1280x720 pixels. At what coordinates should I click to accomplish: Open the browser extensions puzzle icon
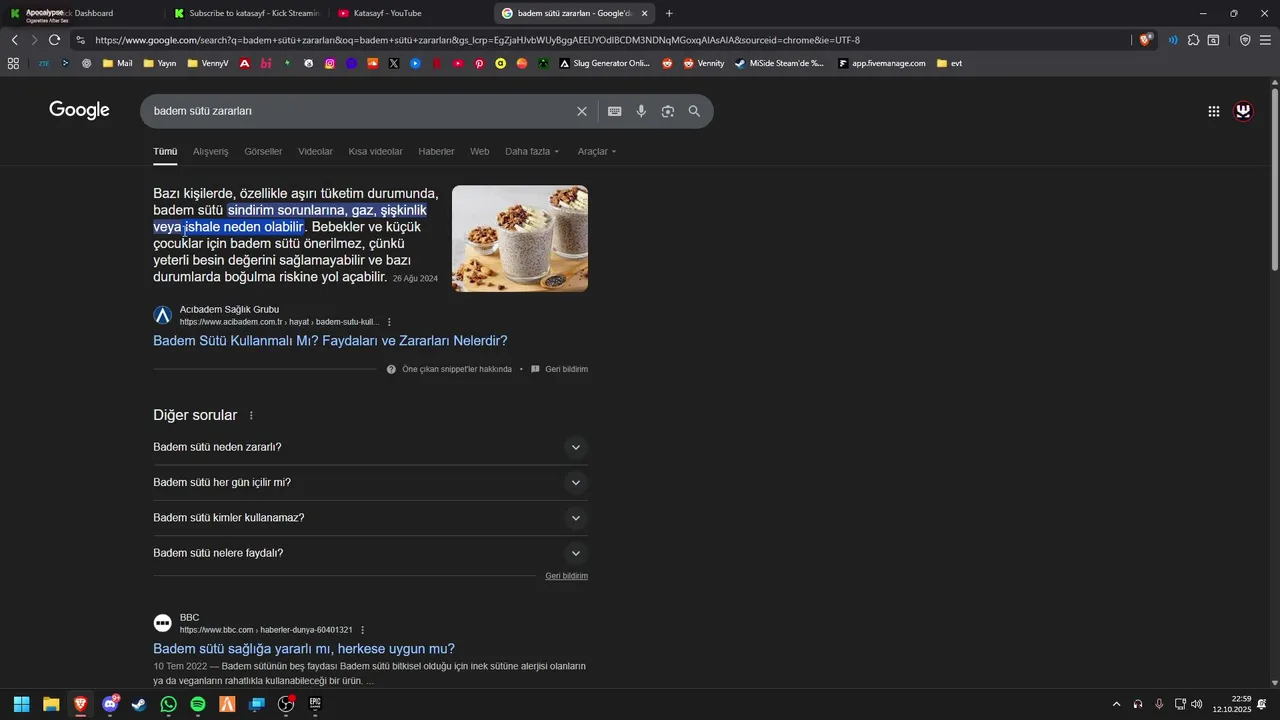click(x=1193, y=40)
